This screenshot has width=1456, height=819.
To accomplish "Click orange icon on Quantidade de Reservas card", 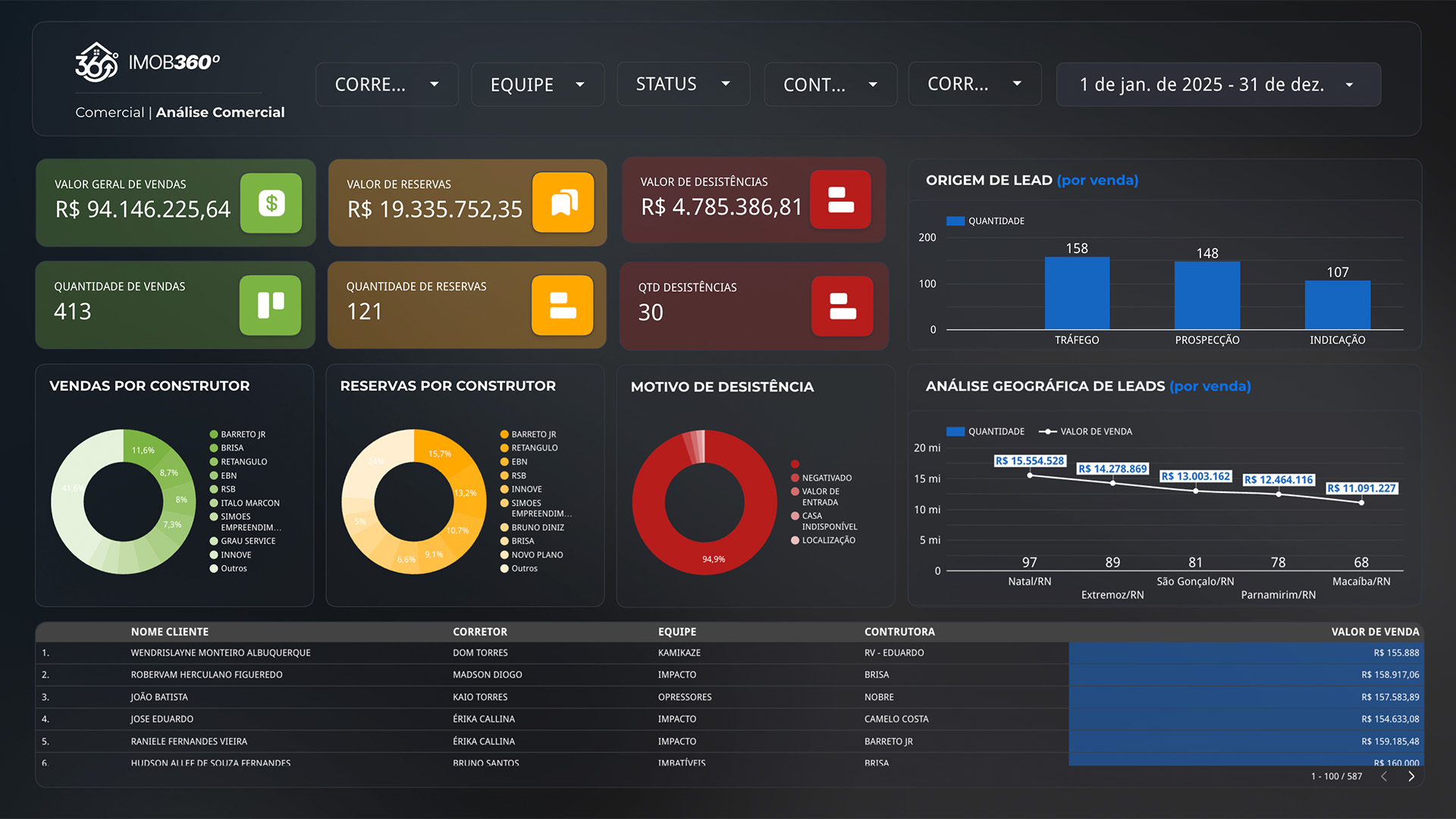I will 562,305.
